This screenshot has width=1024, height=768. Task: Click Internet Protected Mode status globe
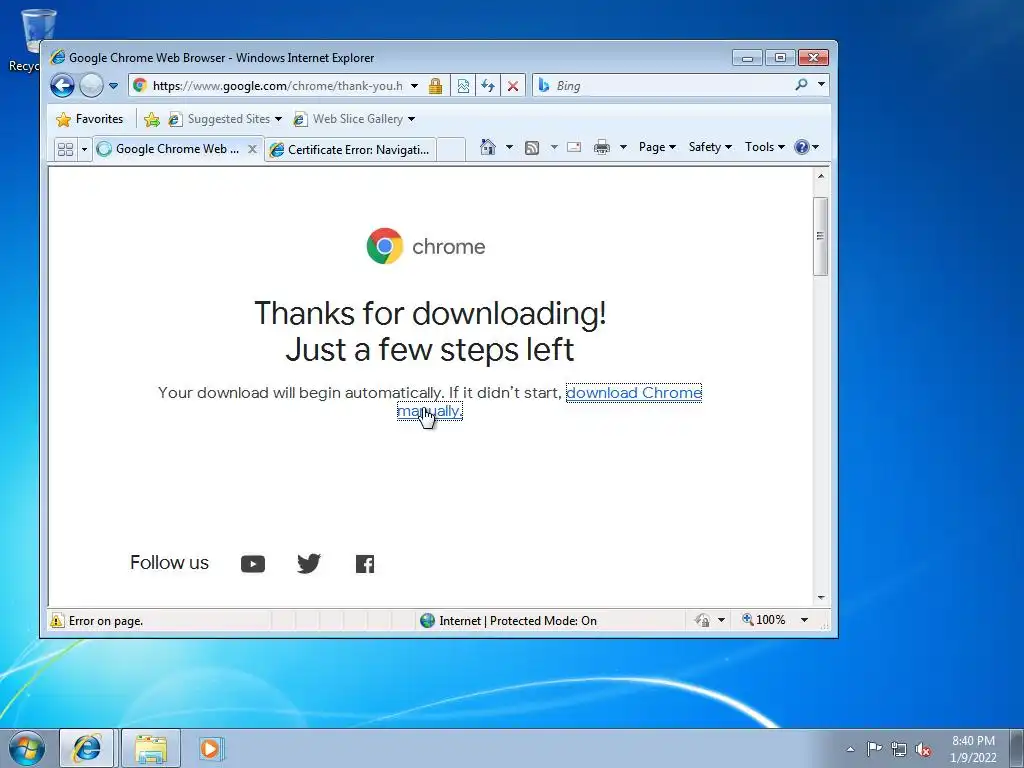427,620
